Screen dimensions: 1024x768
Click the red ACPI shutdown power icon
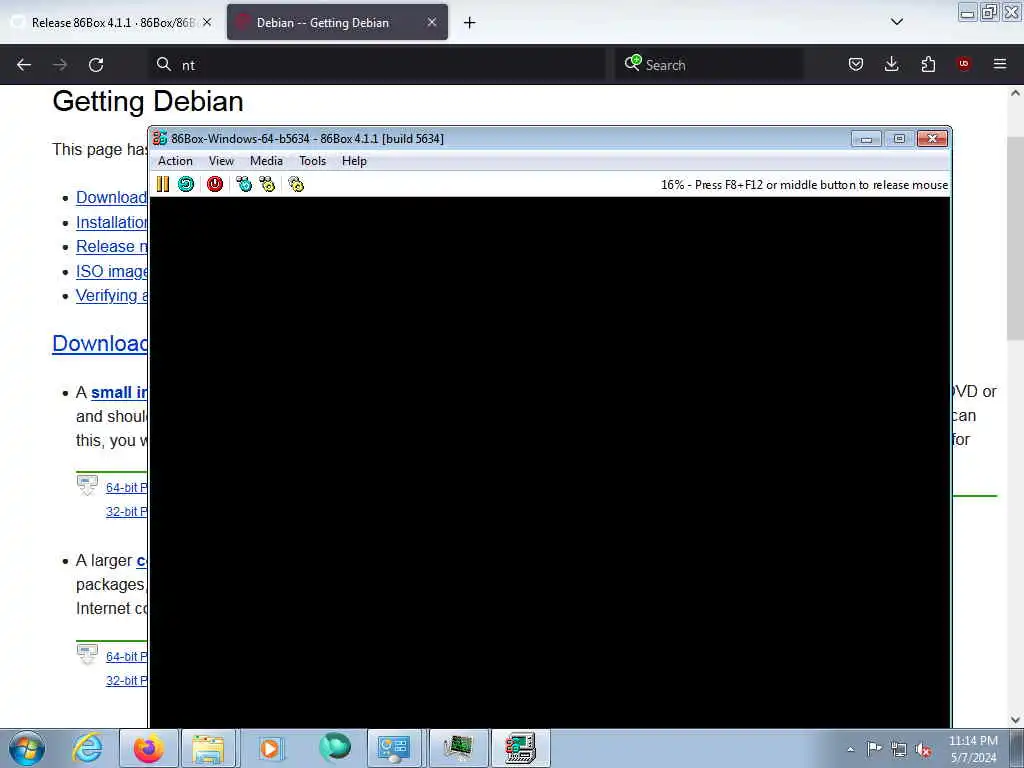tap(215, 184)
